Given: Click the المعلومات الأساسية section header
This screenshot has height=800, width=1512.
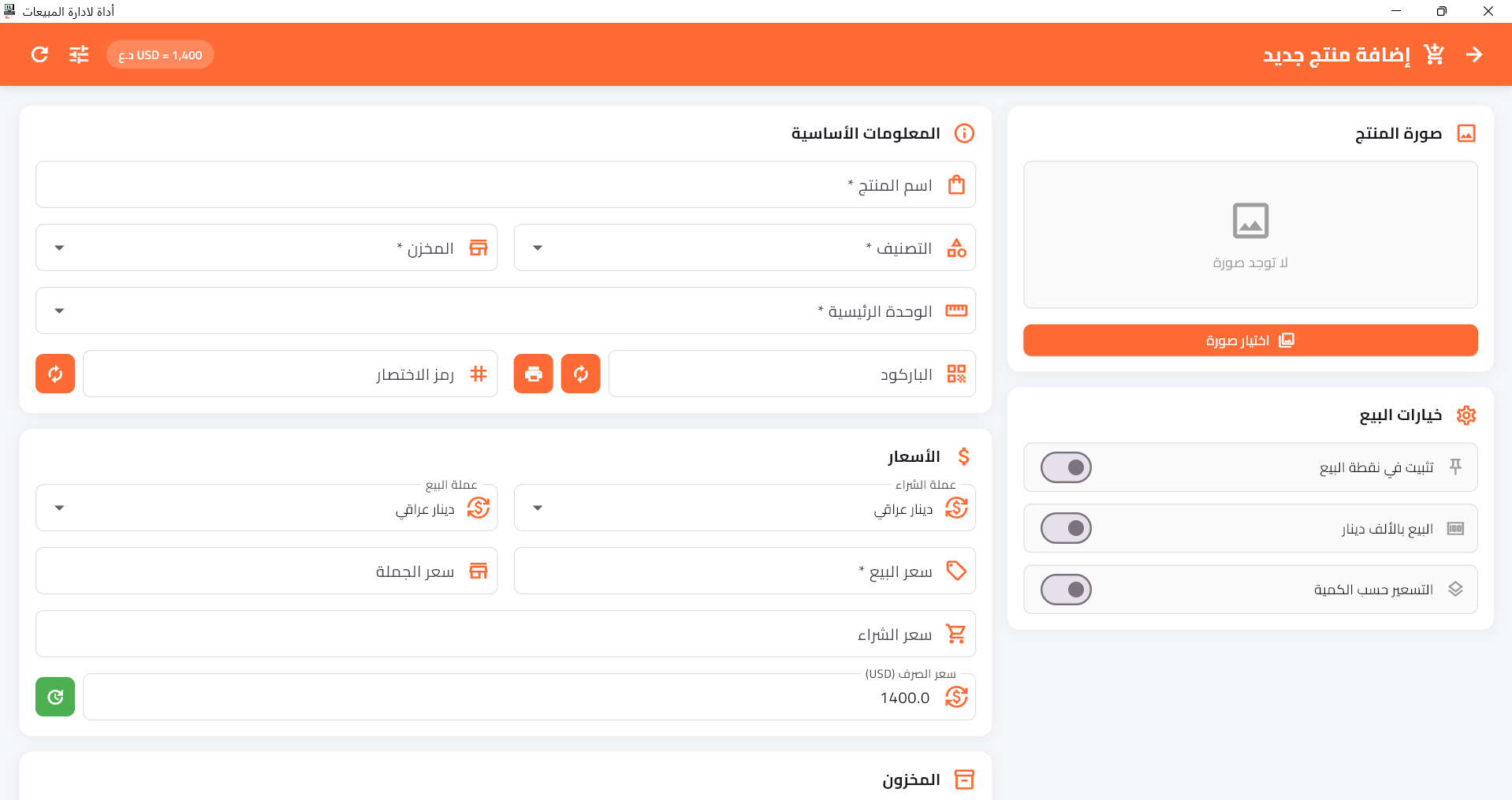Looking at the screenshot, I should [x=865, y=133].
